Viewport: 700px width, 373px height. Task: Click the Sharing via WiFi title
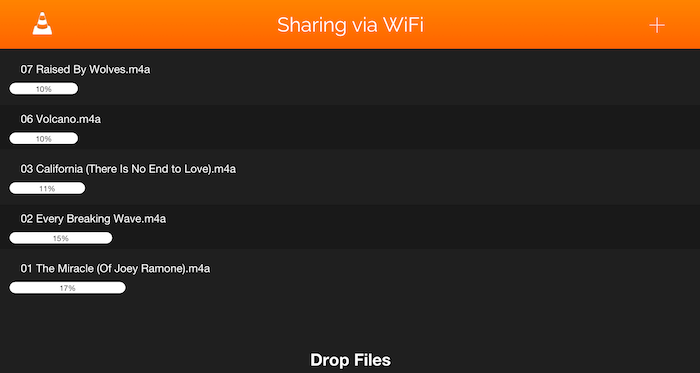[350, 25]
